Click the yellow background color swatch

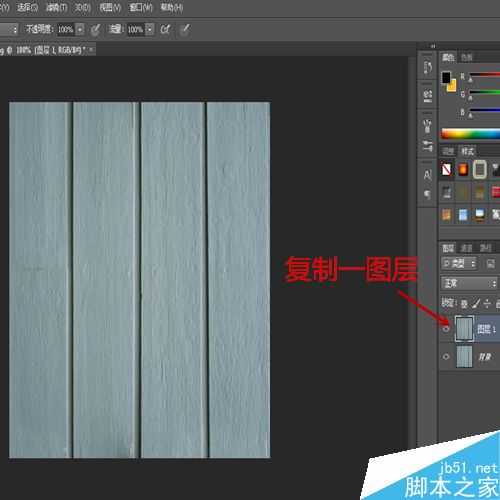[452, 87]
